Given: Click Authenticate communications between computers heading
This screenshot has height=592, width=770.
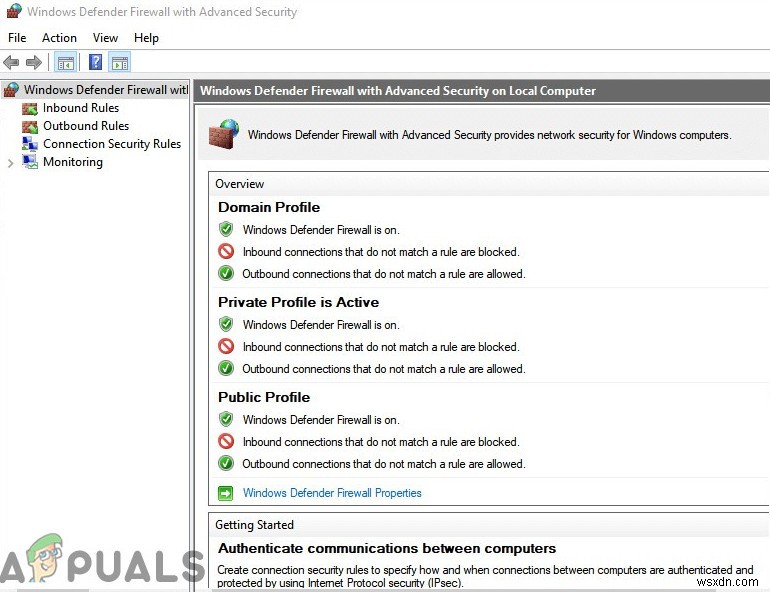Looking at the screenshot, I should point(387,548).
